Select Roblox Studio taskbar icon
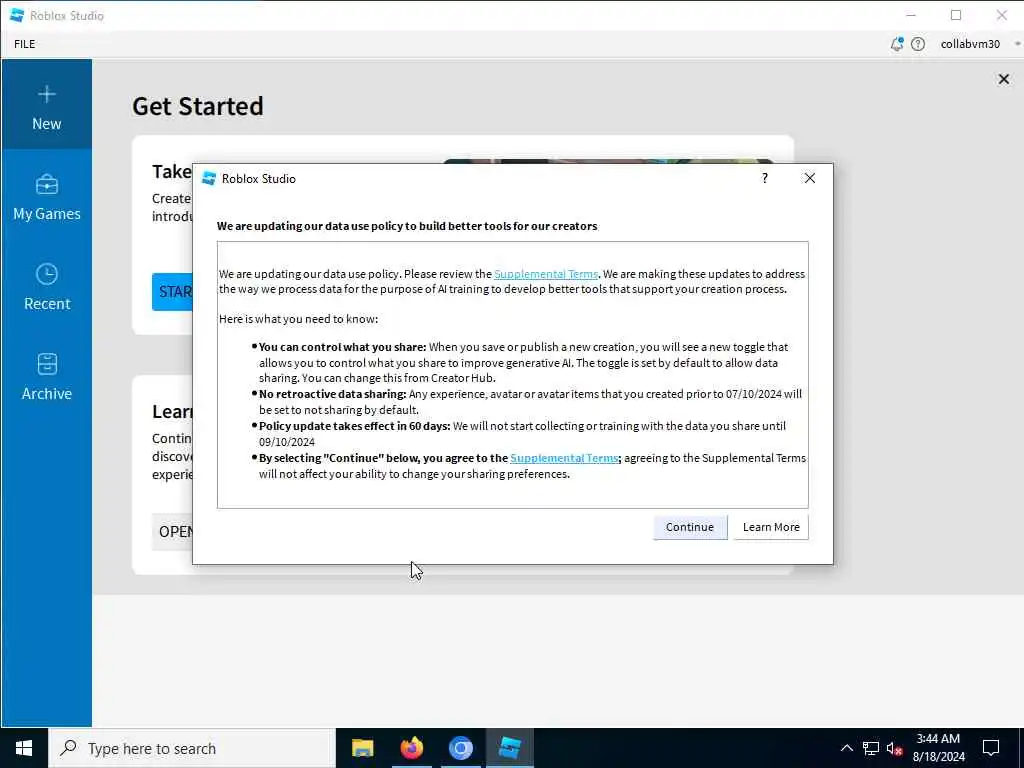 tap(509, 748)
